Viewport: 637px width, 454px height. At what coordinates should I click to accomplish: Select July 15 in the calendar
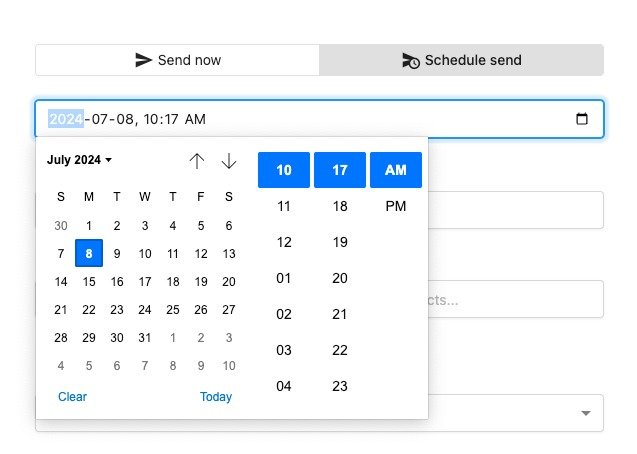89,282
